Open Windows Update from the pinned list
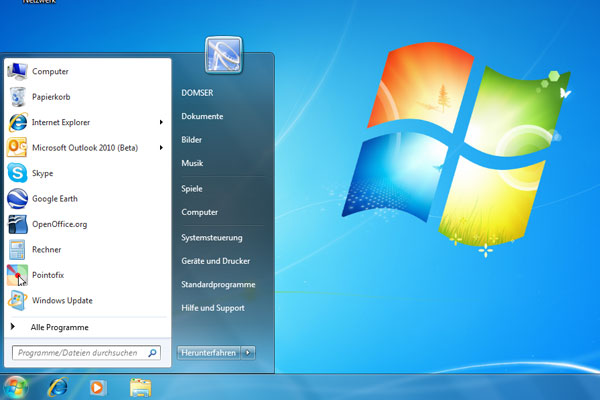Image resolution: width=600 pixels, height=400 pixels. pos(62,300)
